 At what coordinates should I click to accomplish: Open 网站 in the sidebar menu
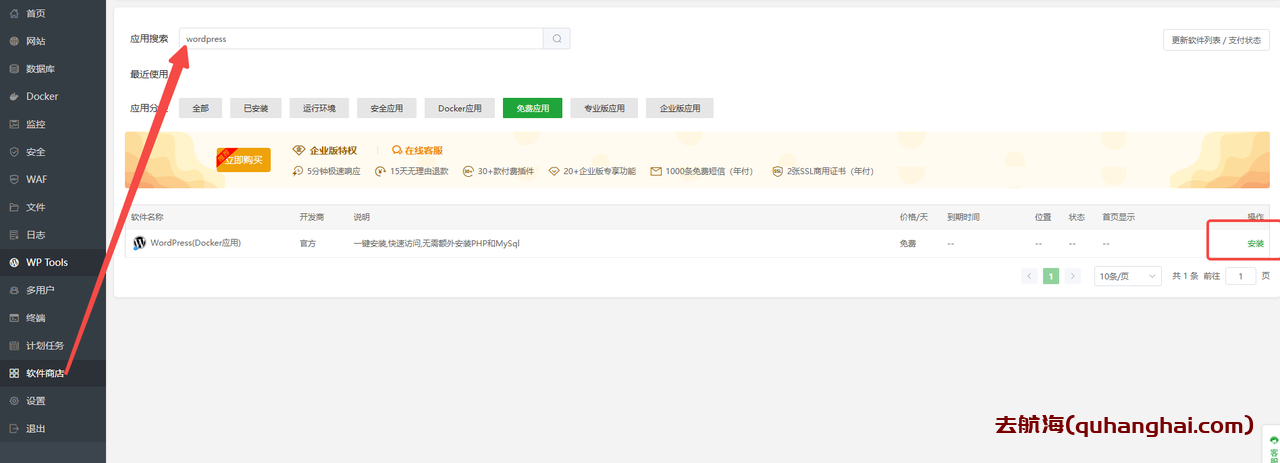click(x=53, y=41)
